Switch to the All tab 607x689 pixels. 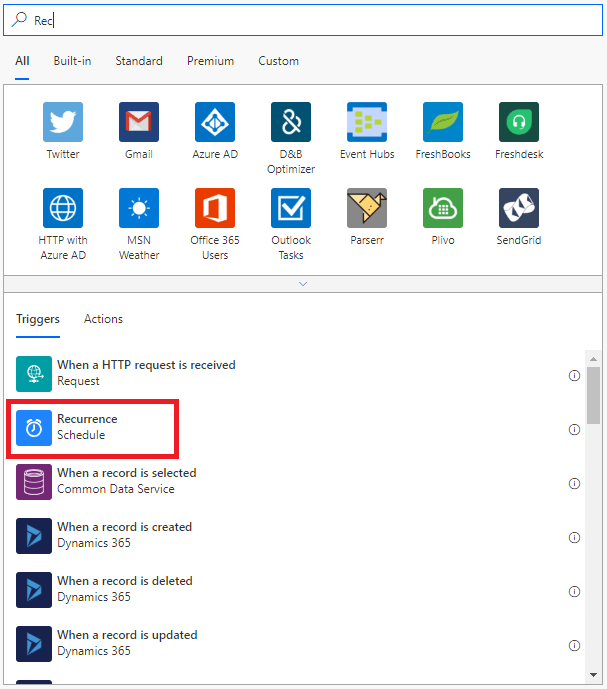click(x=22, y=61)
